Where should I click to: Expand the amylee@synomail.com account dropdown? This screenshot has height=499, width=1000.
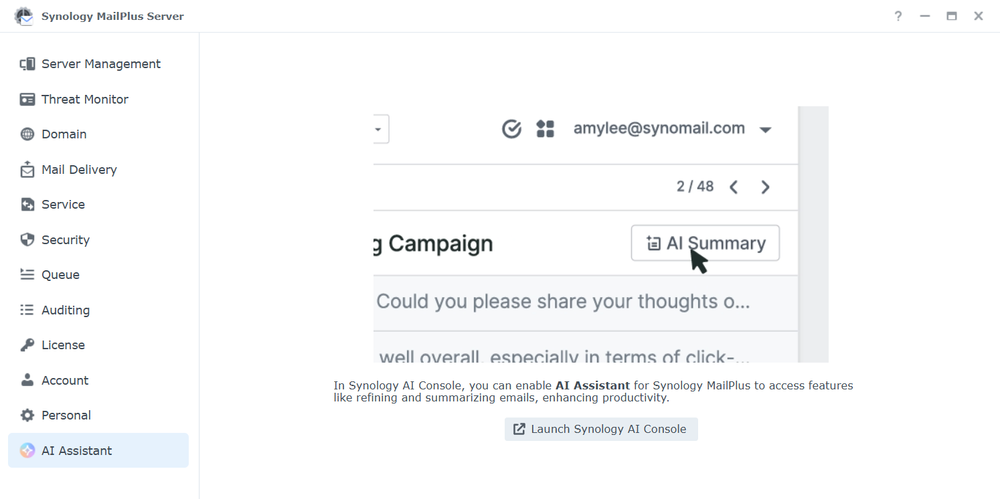[765, 130]
